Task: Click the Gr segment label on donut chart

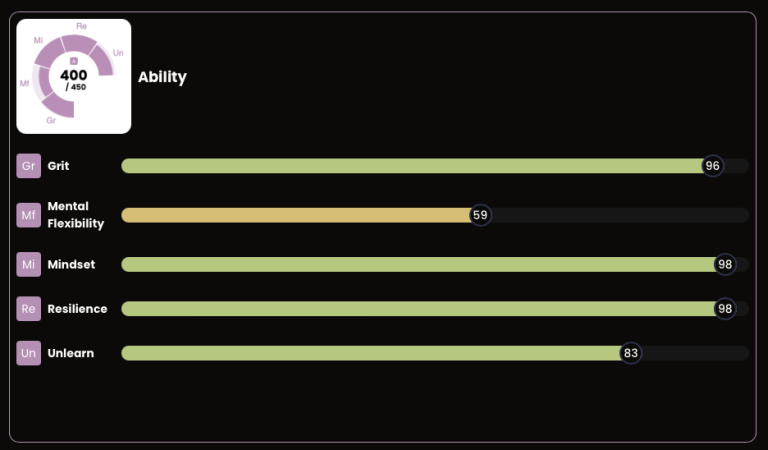Action: click(50, 120)
